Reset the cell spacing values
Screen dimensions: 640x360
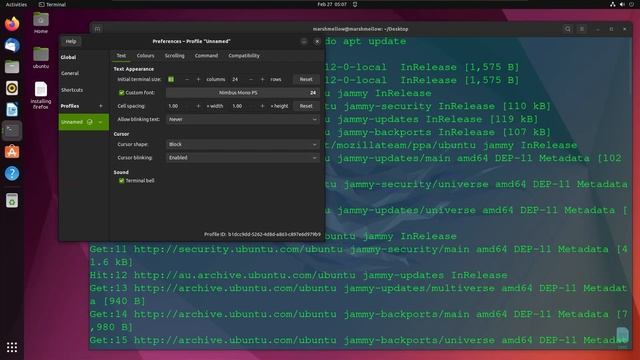point(306,106)
